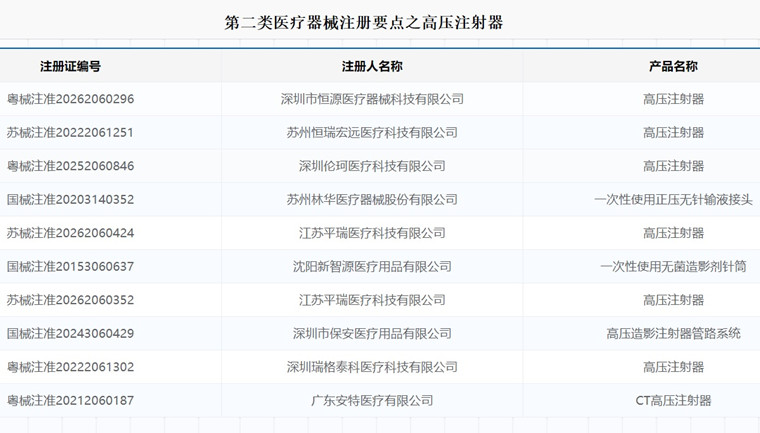
Task: Select 高压注射器 in row 苏械注准20262060424
Action: pyautogui.click(x=673, y=233)
